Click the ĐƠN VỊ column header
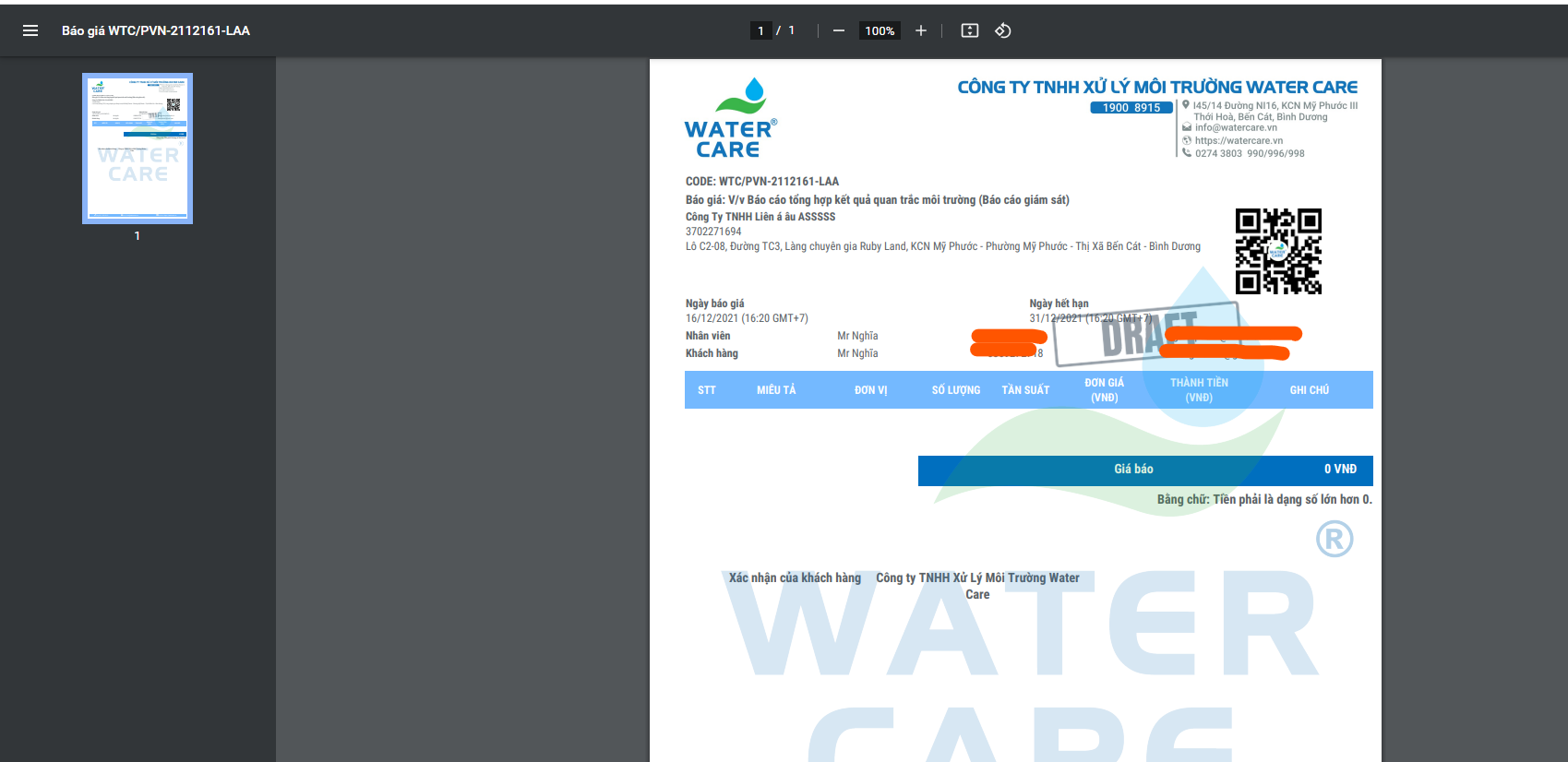This screenshot has height=762, width=1568. (x=870, y=390)
